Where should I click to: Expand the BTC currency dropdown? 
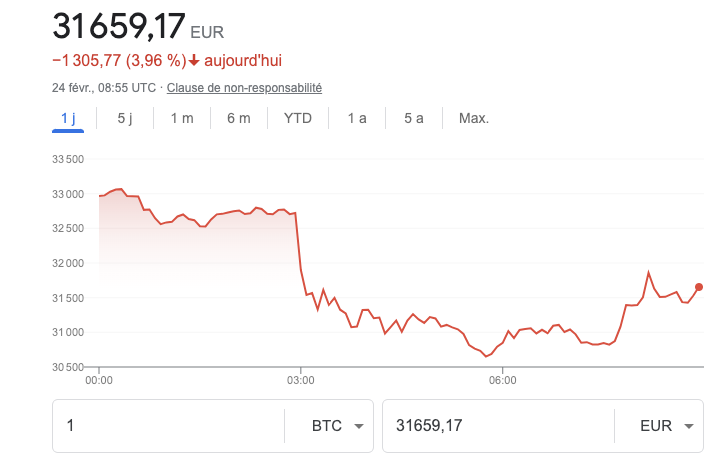click(x=327, y=426)
